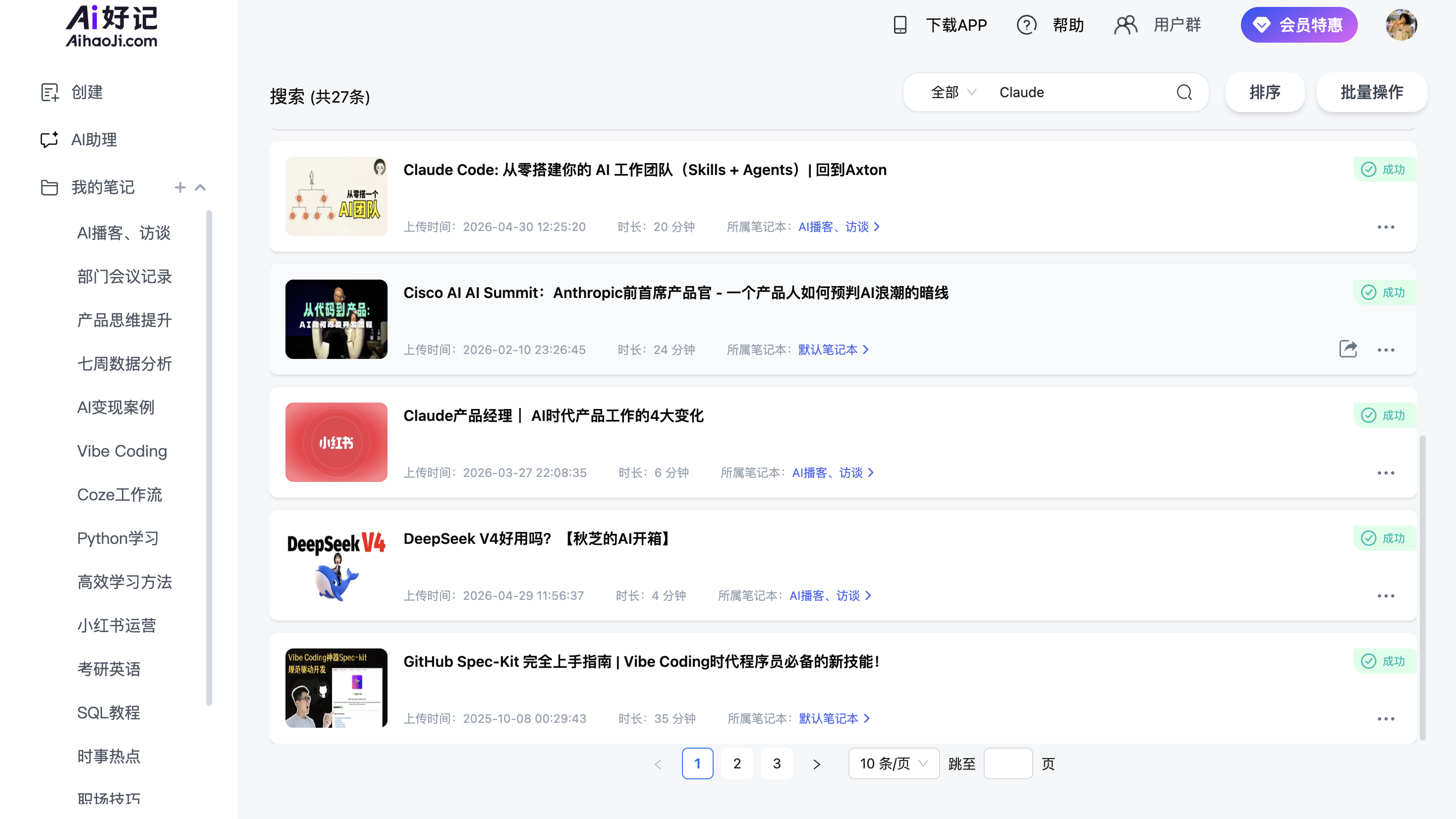Click success status badge on DeepSeek V4 note
Viewport: 1456px width, 819px height.
click(x=1385, y=538)
